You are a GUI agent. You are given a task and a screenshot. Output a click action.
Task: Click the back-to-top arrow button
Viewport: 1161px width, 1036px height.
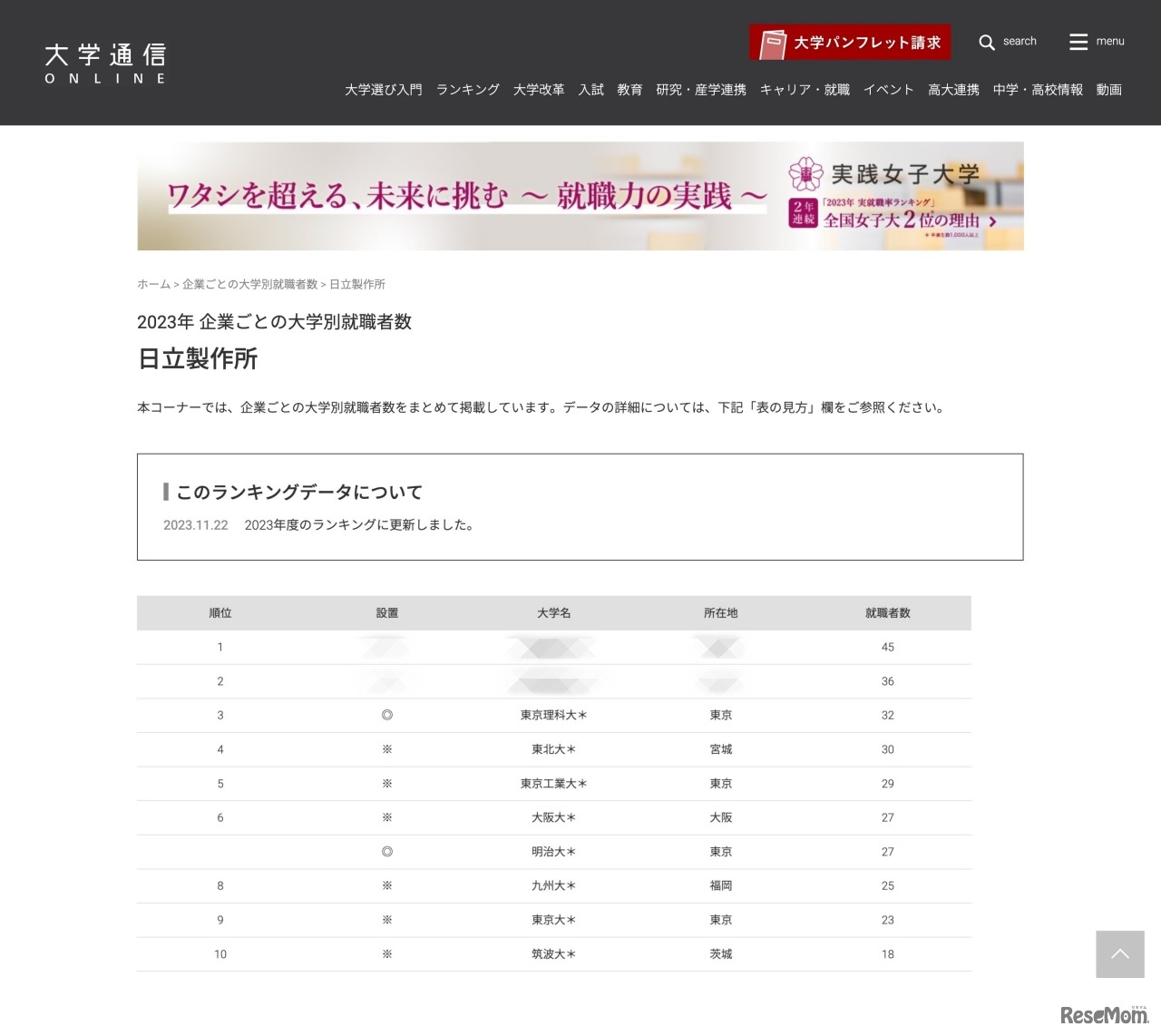point(1120,954)
